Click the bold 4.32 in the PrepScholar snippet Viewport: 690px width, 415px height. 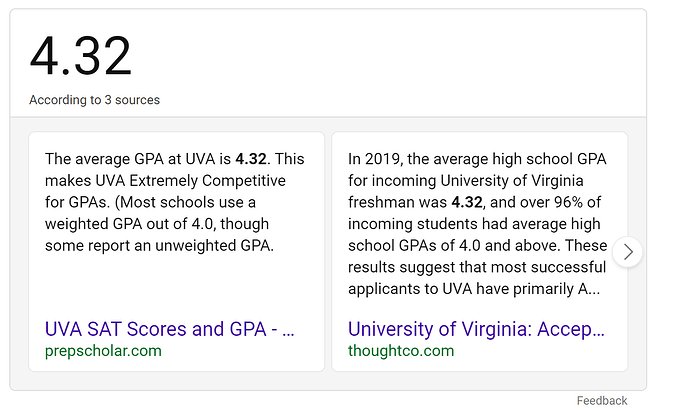[253, 159]
